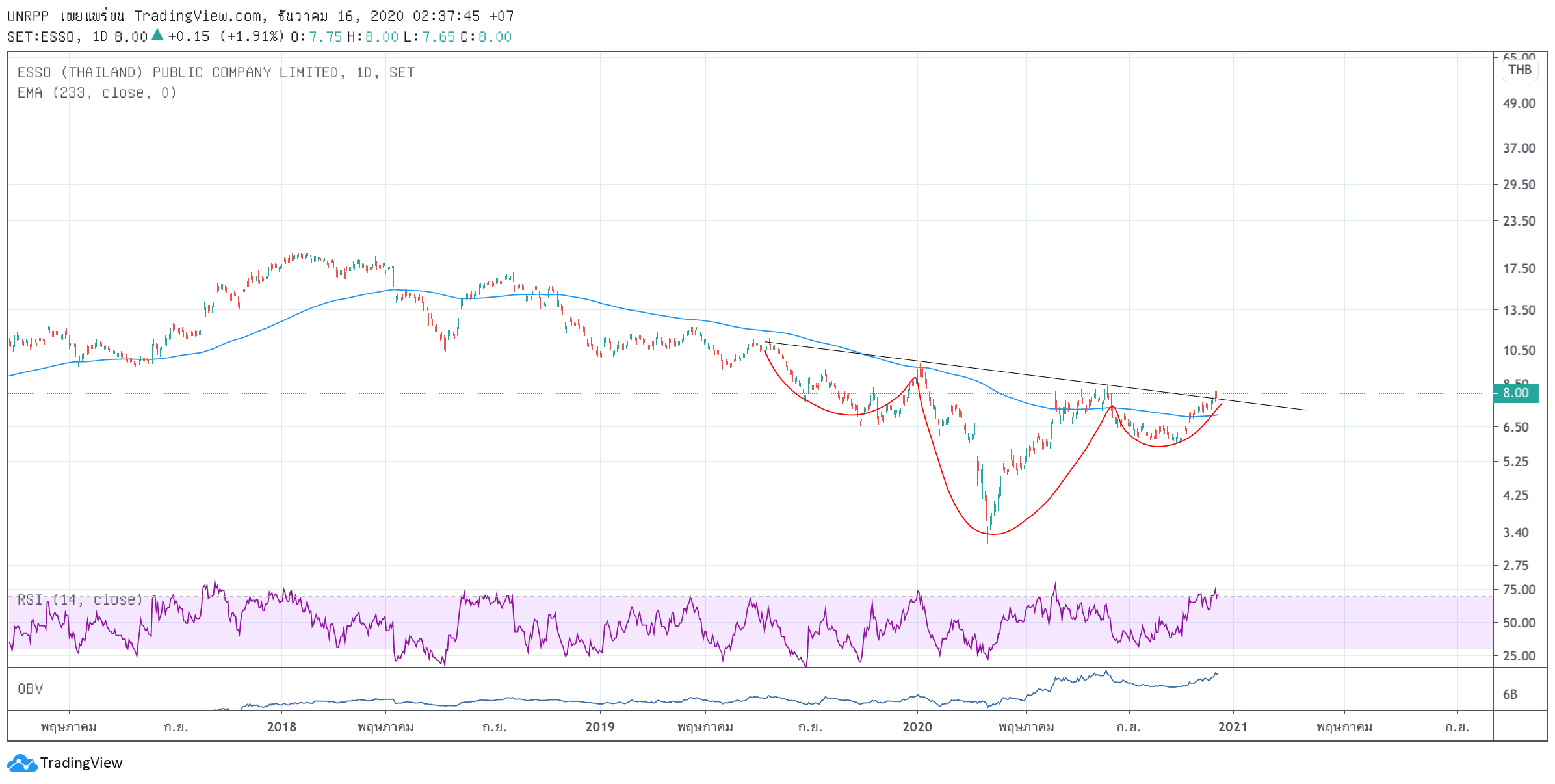The width and height of the screenshot is (1555, 784).
Task: Click the 2021 label on time axis
Action: tap(1233, 727)
